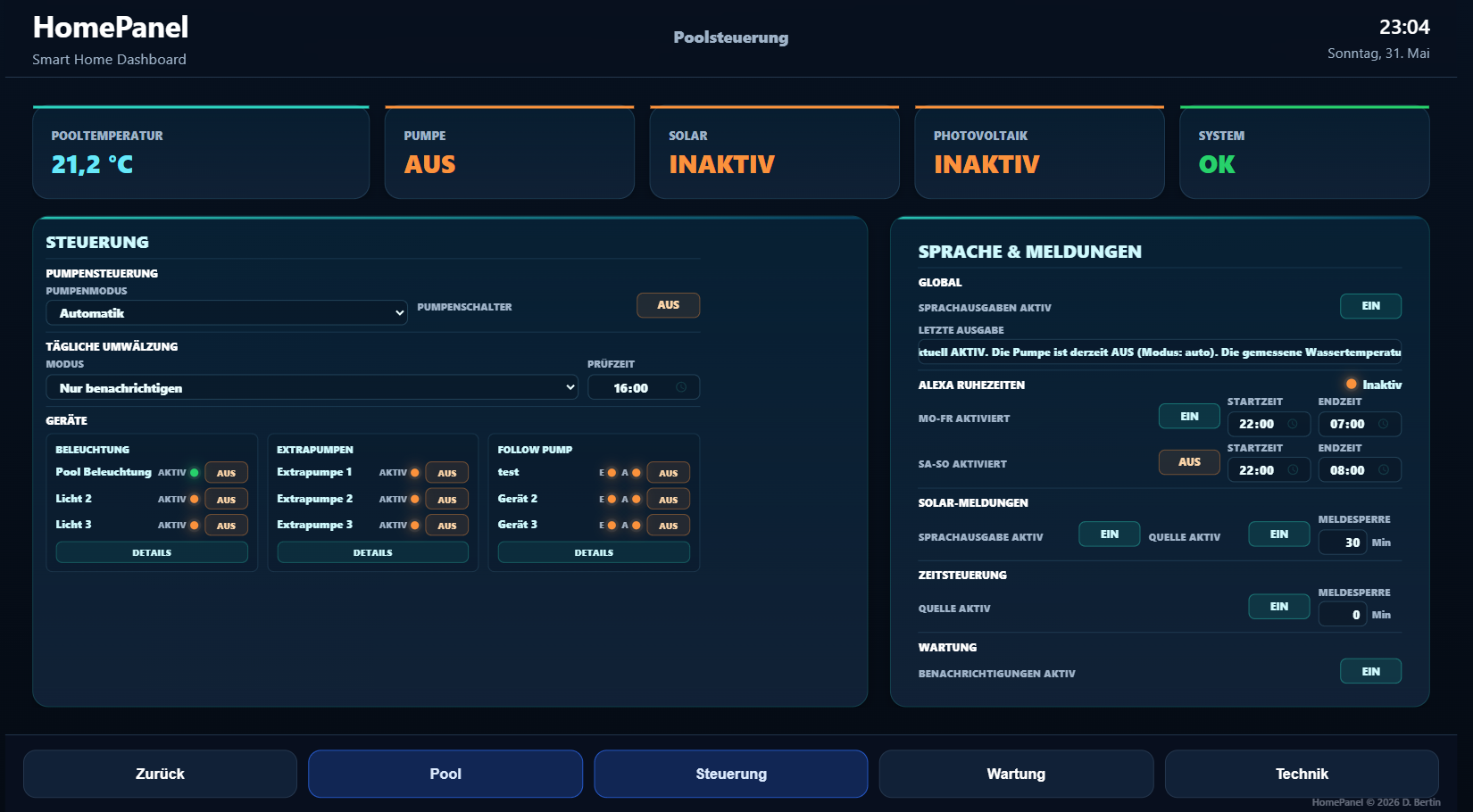Click the orange Inaktiv dot for Alexa Ruhezeiten
The image size is (1473, 812).
[1351, 385]
